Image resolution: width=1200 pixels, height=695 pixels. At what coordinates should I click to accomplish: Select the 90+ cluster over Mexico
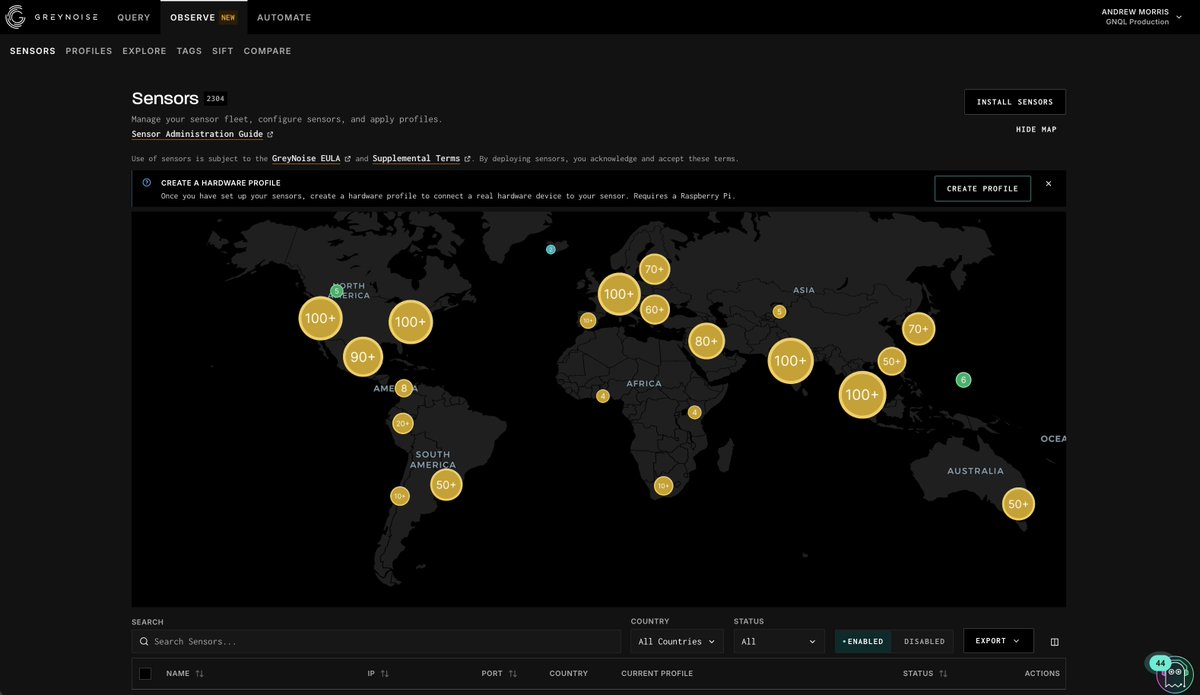point(362,357)
